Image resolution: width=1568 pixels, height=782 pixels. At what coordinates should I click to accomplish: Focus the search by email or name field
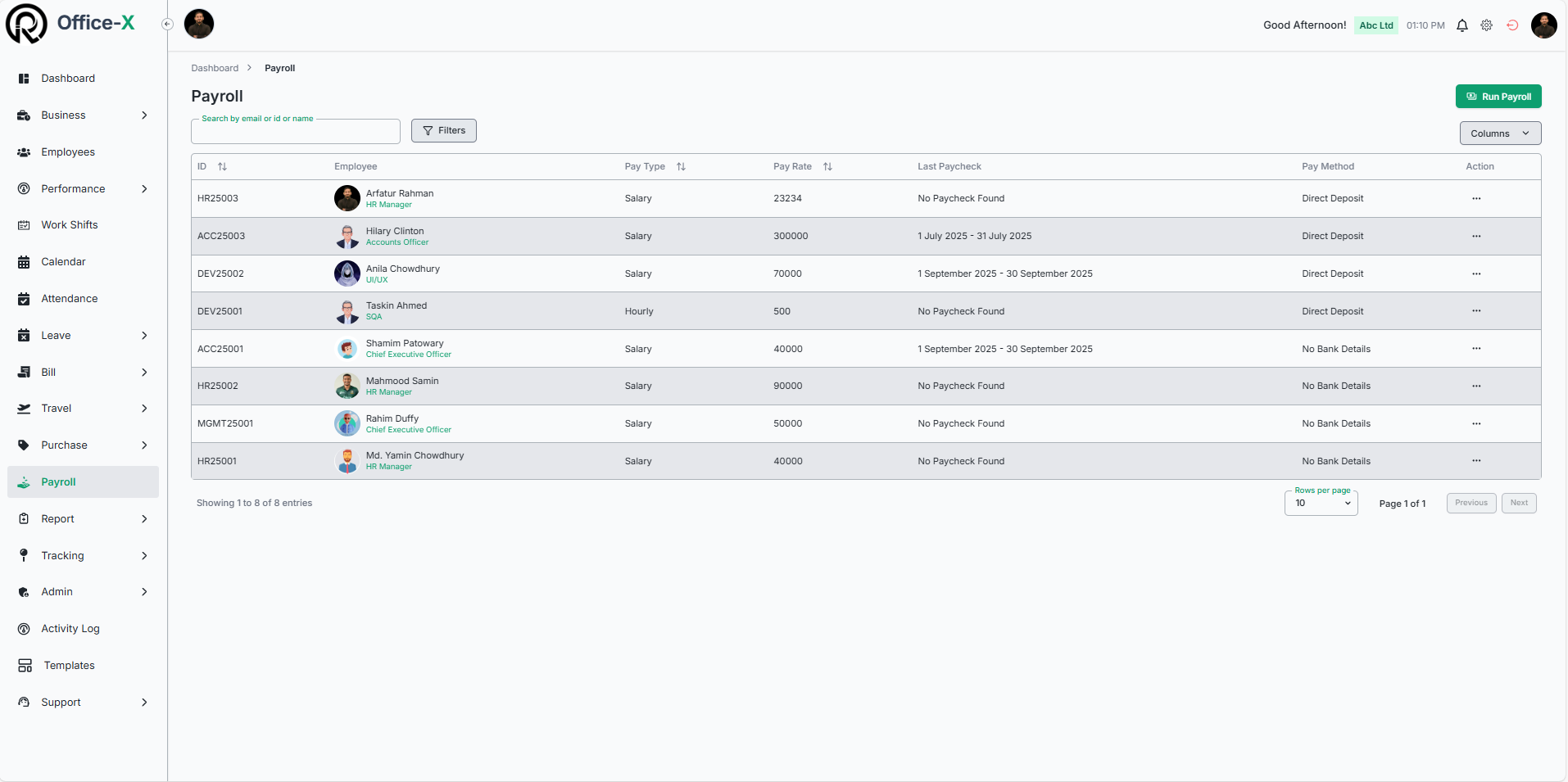point(295,132)
